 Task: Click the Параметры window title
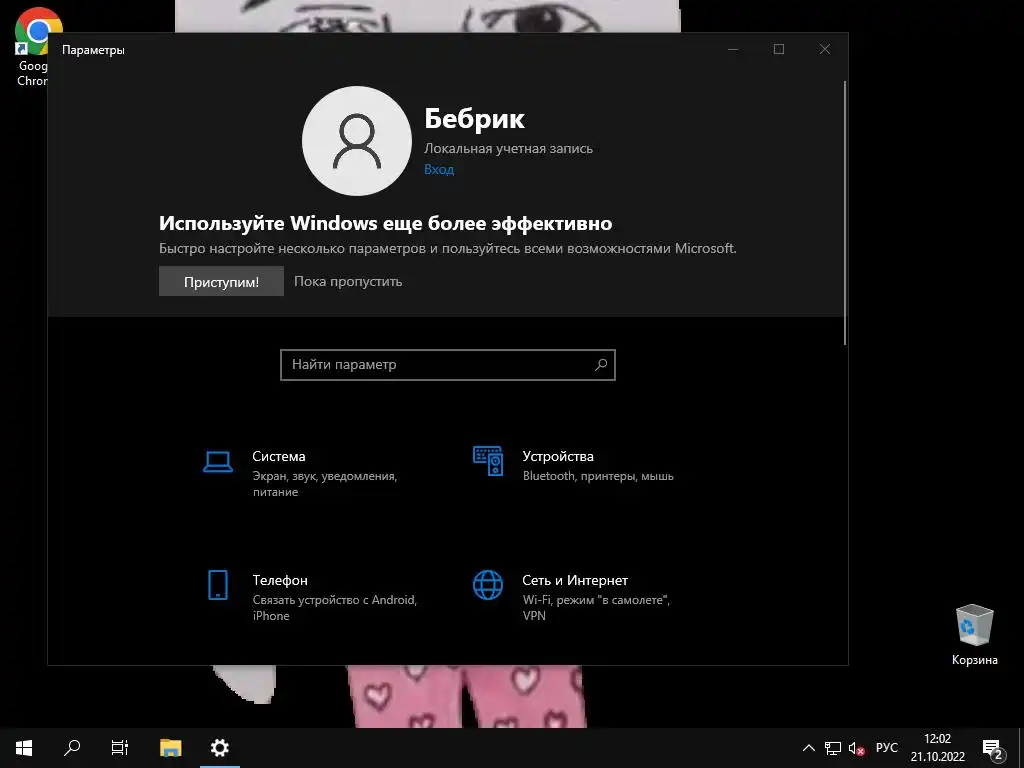93,50
